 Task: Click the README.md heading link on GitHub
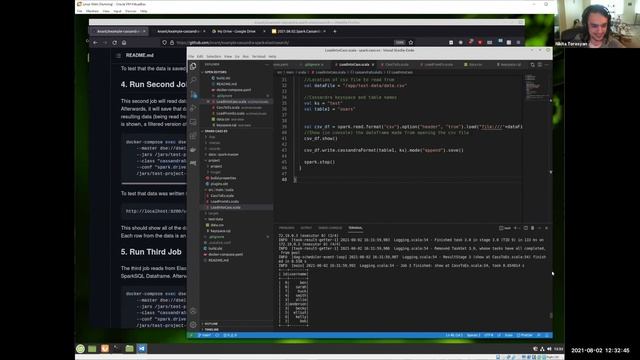point(140,55)
